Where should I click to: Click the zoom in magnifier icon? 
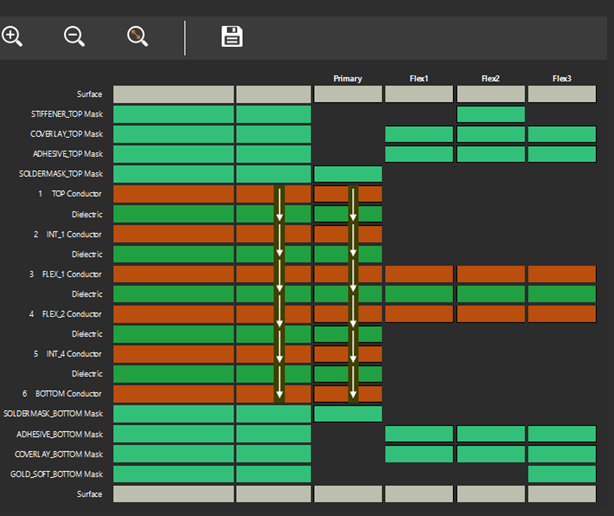(12, 37)
